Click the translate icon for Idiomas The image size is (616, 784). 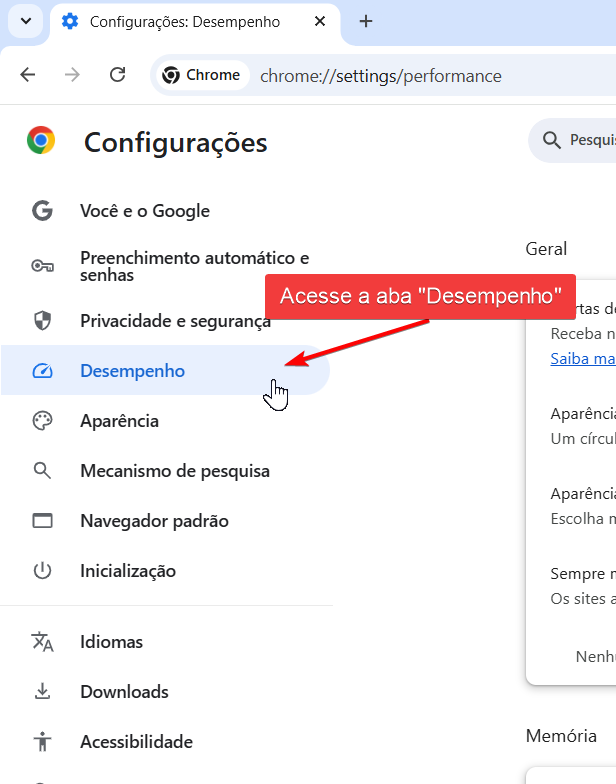pos(42,642)
